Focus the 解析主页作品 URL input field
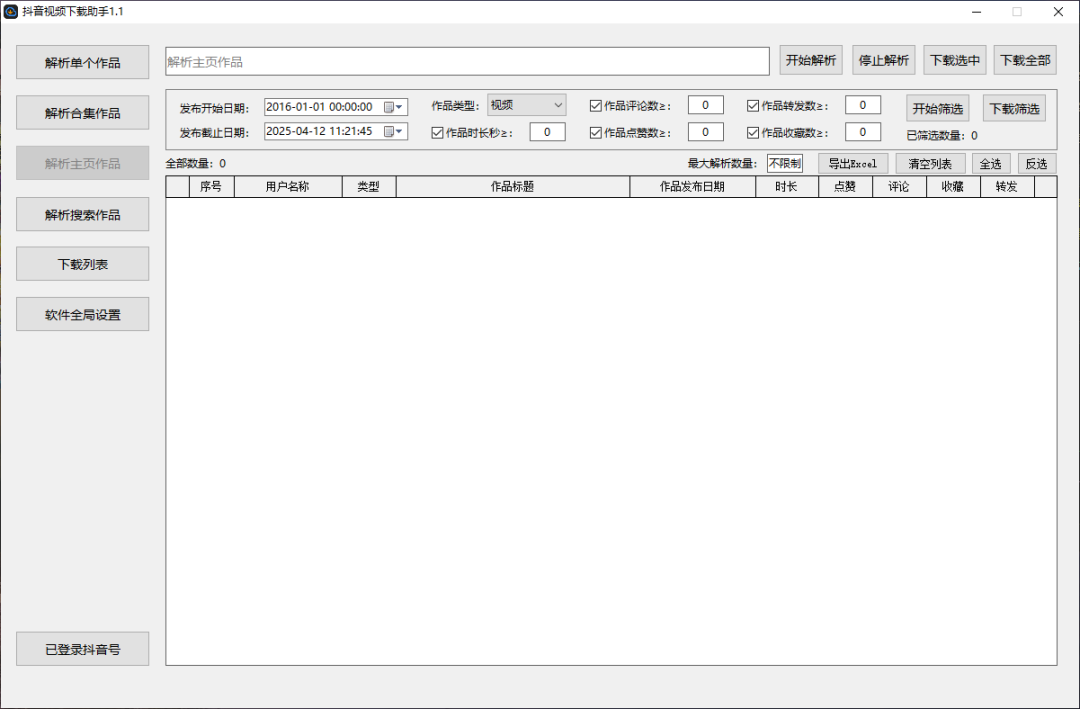Viewport: 1080px width, 709px height. click(x=467, y=62)
